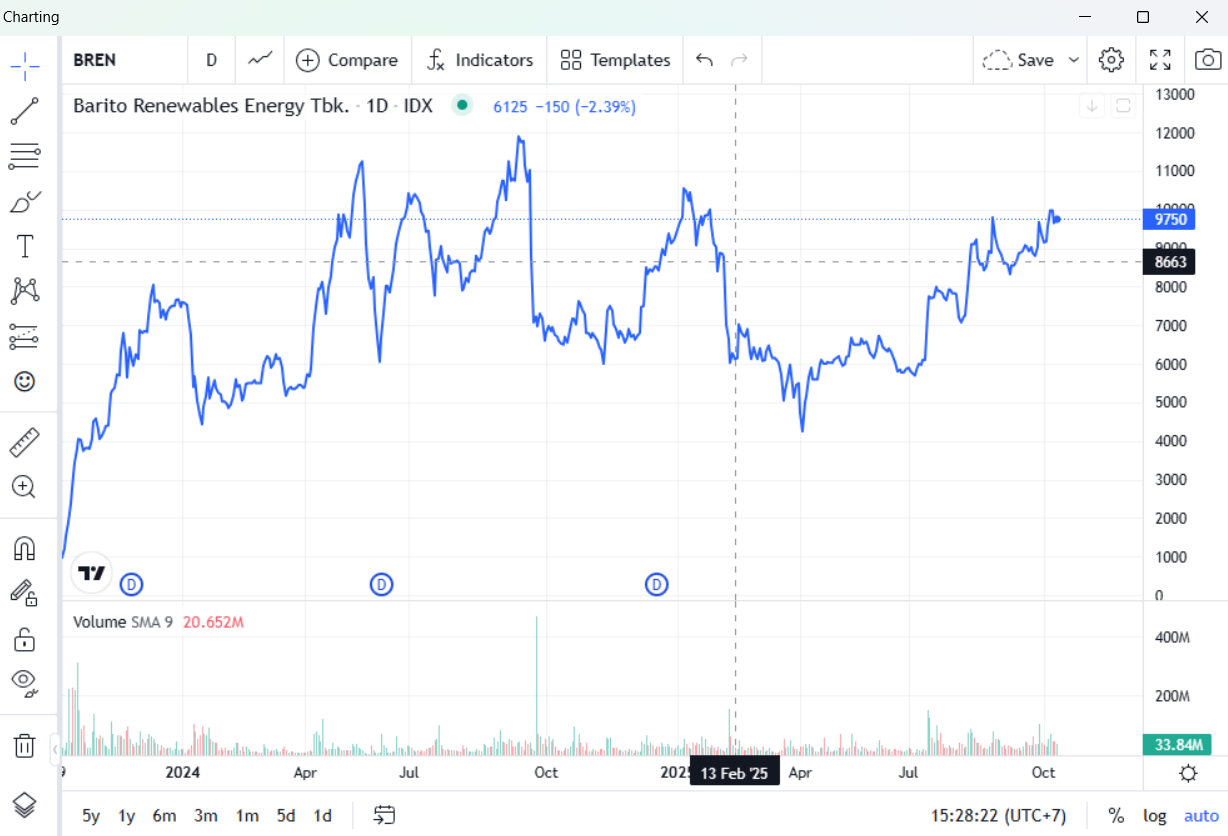Open the Templates dropdown

click(x=615, y=60)
